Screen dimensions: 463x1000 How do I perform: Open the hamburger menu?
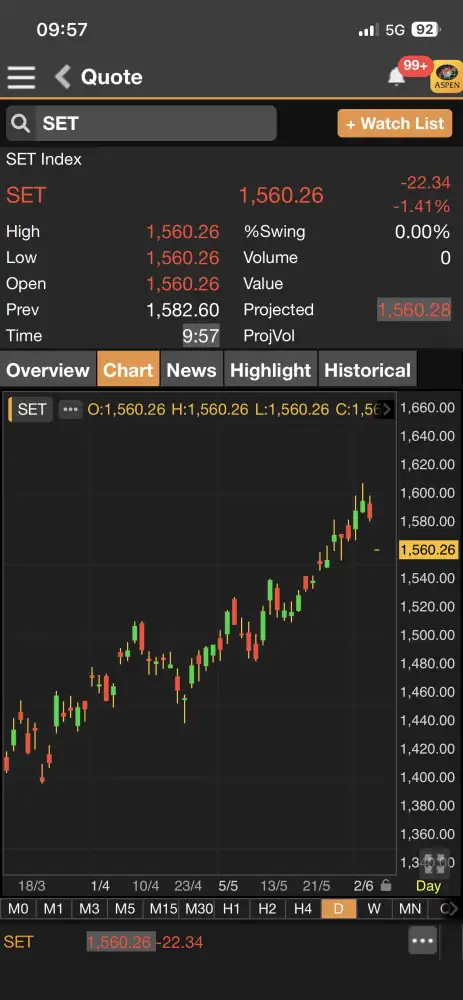pyautogui.click(x=21, y=77)
